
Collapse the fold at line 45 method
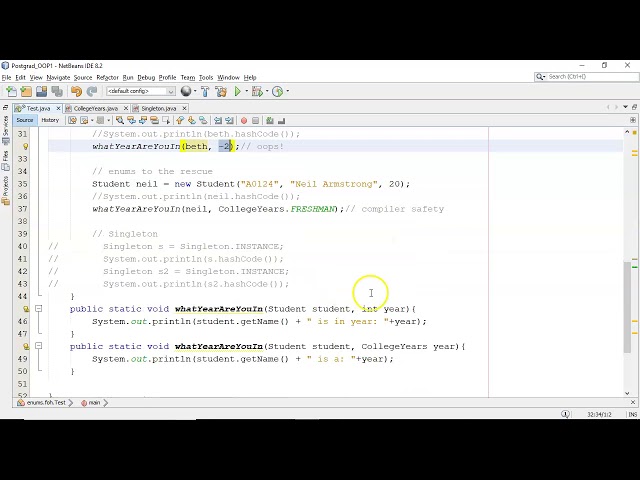click(39, 309)
